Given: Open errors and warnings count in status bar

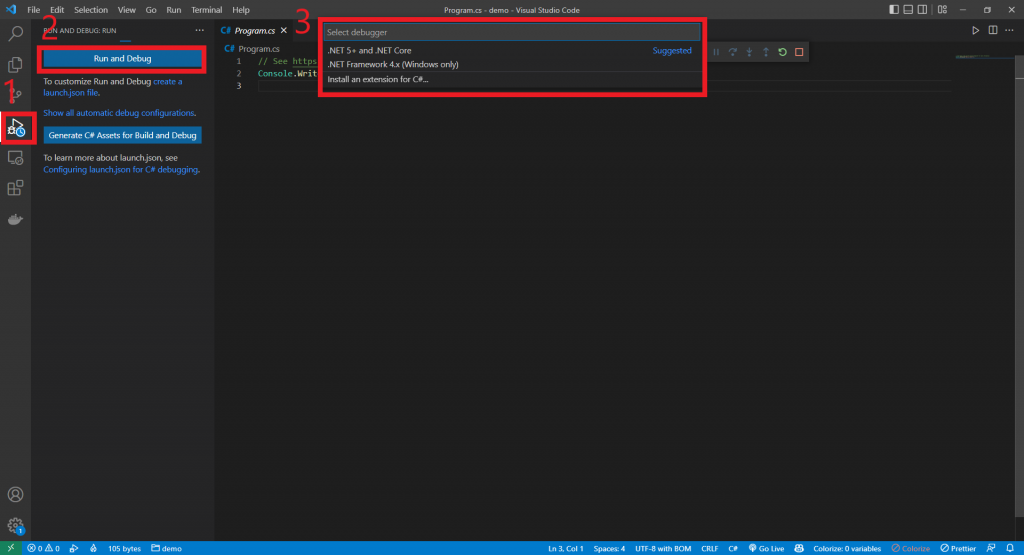Looking at the screenshot, I should 43,548.
